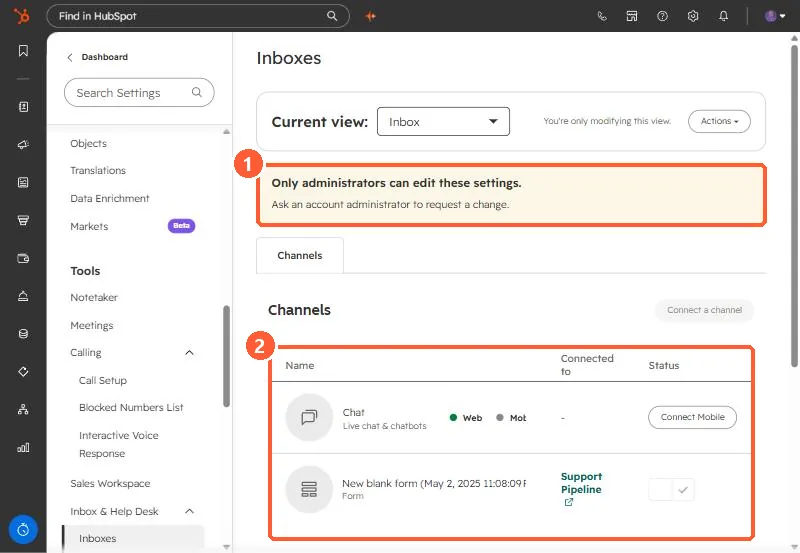The height and width of the screenshot is (553, 800).
Task: Open the Actions dropdown
Action: [x=719, y=121]
